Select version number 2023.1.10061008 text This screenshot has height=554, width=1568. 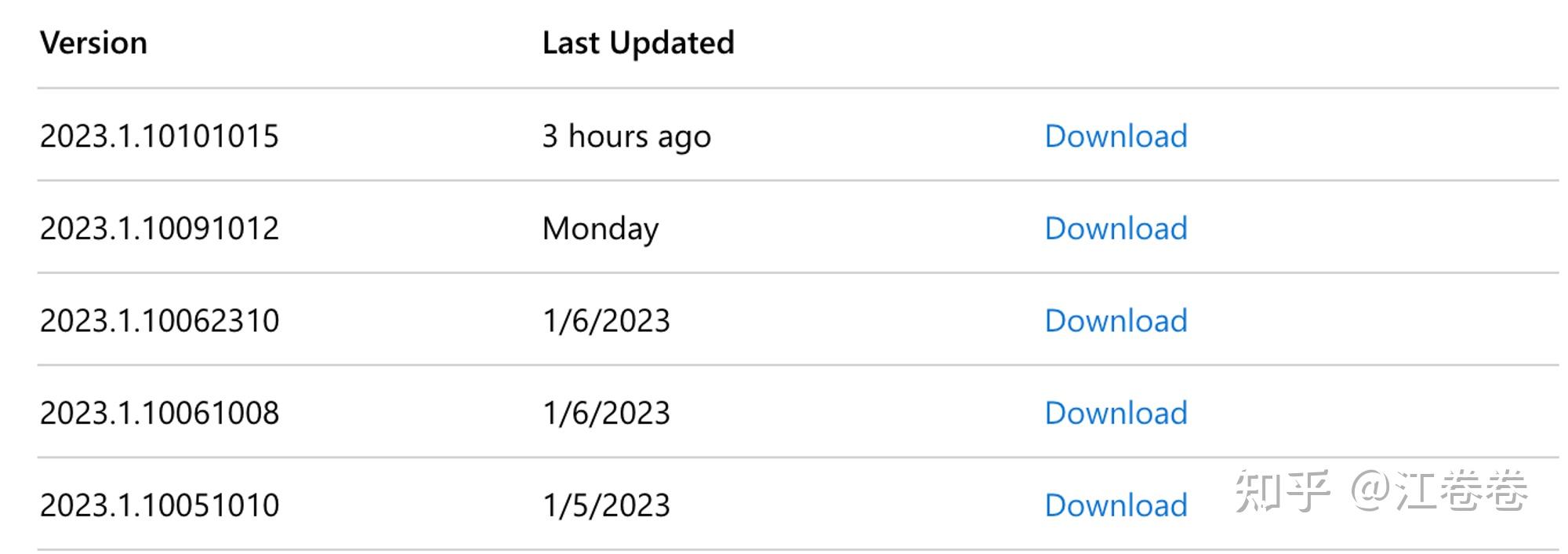(x=159, y=414)
